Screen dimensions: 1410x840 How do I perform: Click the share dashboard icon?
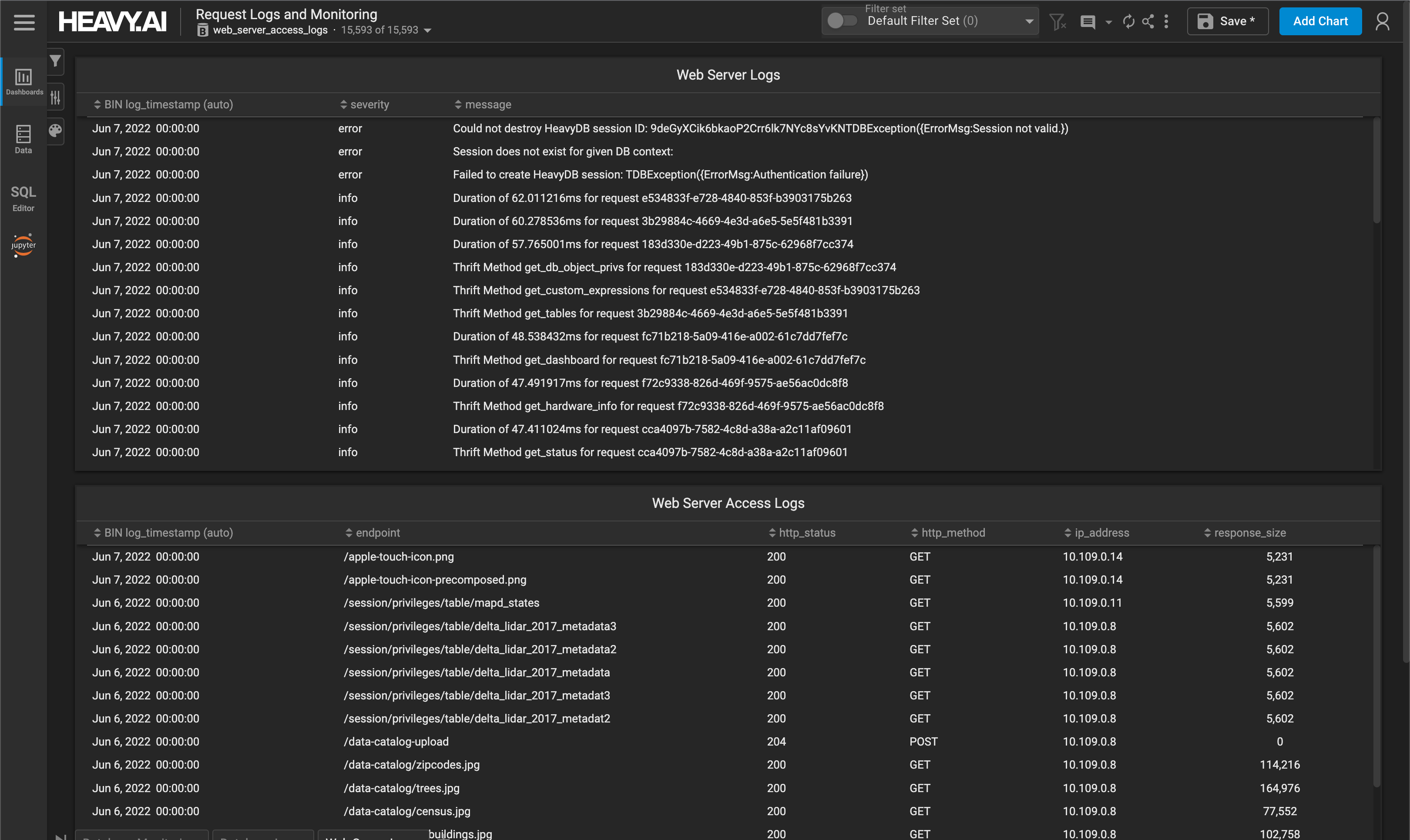pyautogui.click(x=1148, y=21)
